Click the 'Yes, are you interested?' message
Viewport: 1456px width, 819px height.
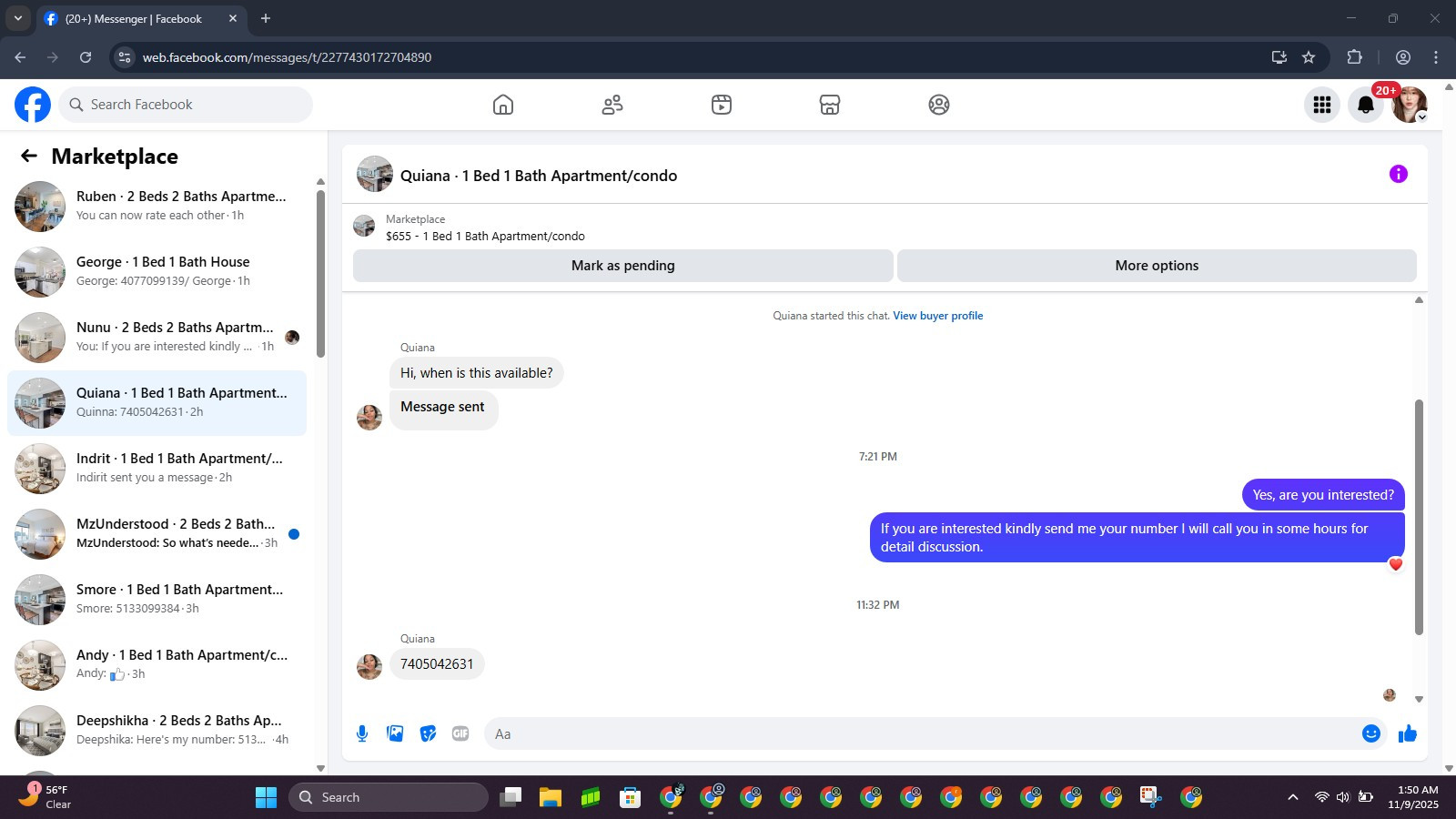1323,495
